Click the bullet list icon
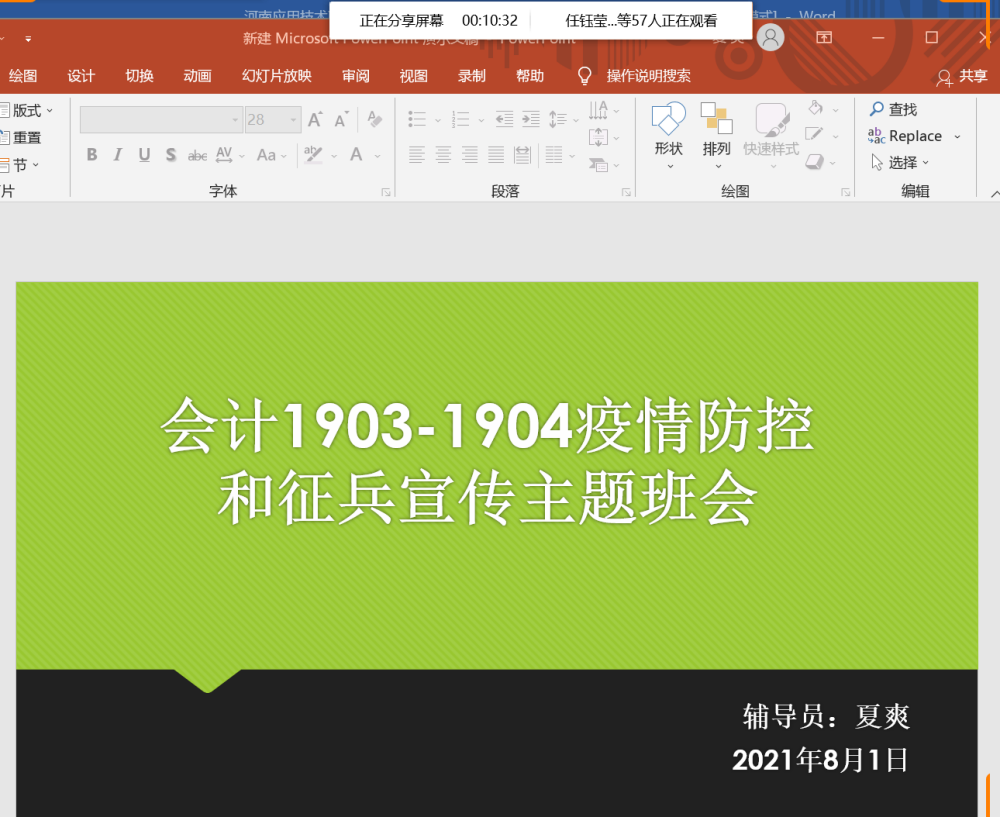The height and width of the screenshot is (818, 1001). click(417, 119)
